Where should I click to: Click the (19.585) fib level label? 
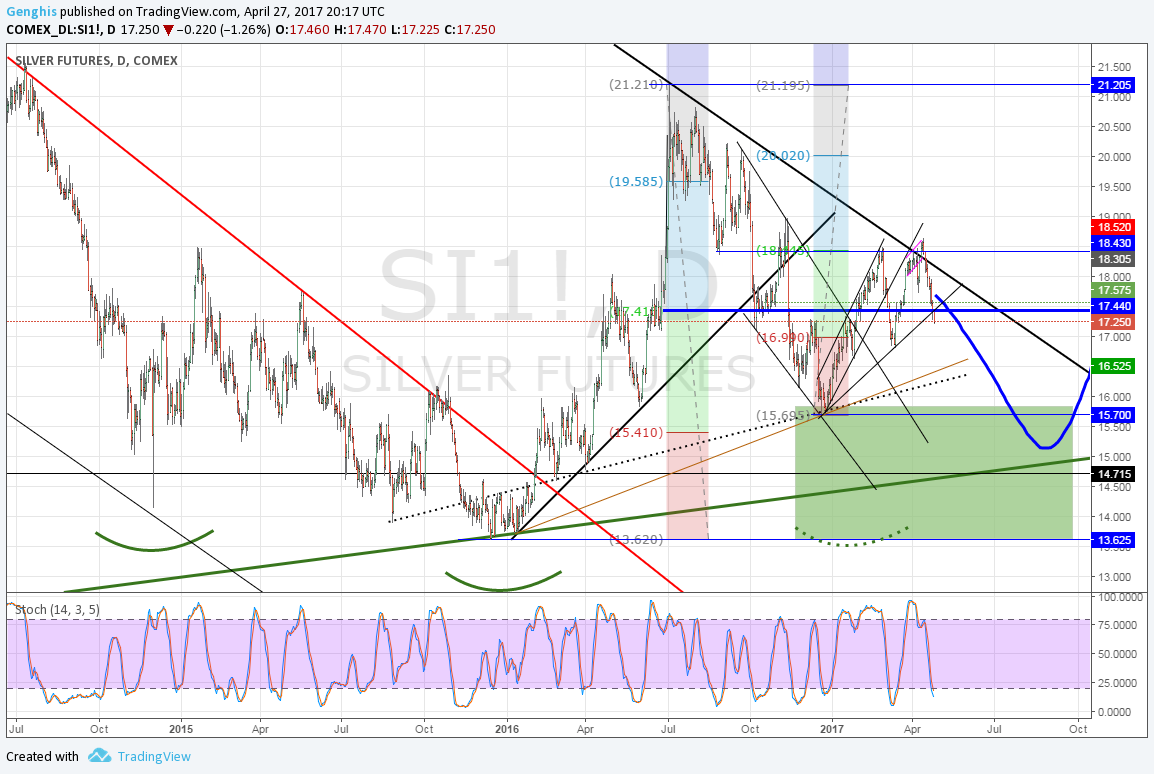click(636, 181)
